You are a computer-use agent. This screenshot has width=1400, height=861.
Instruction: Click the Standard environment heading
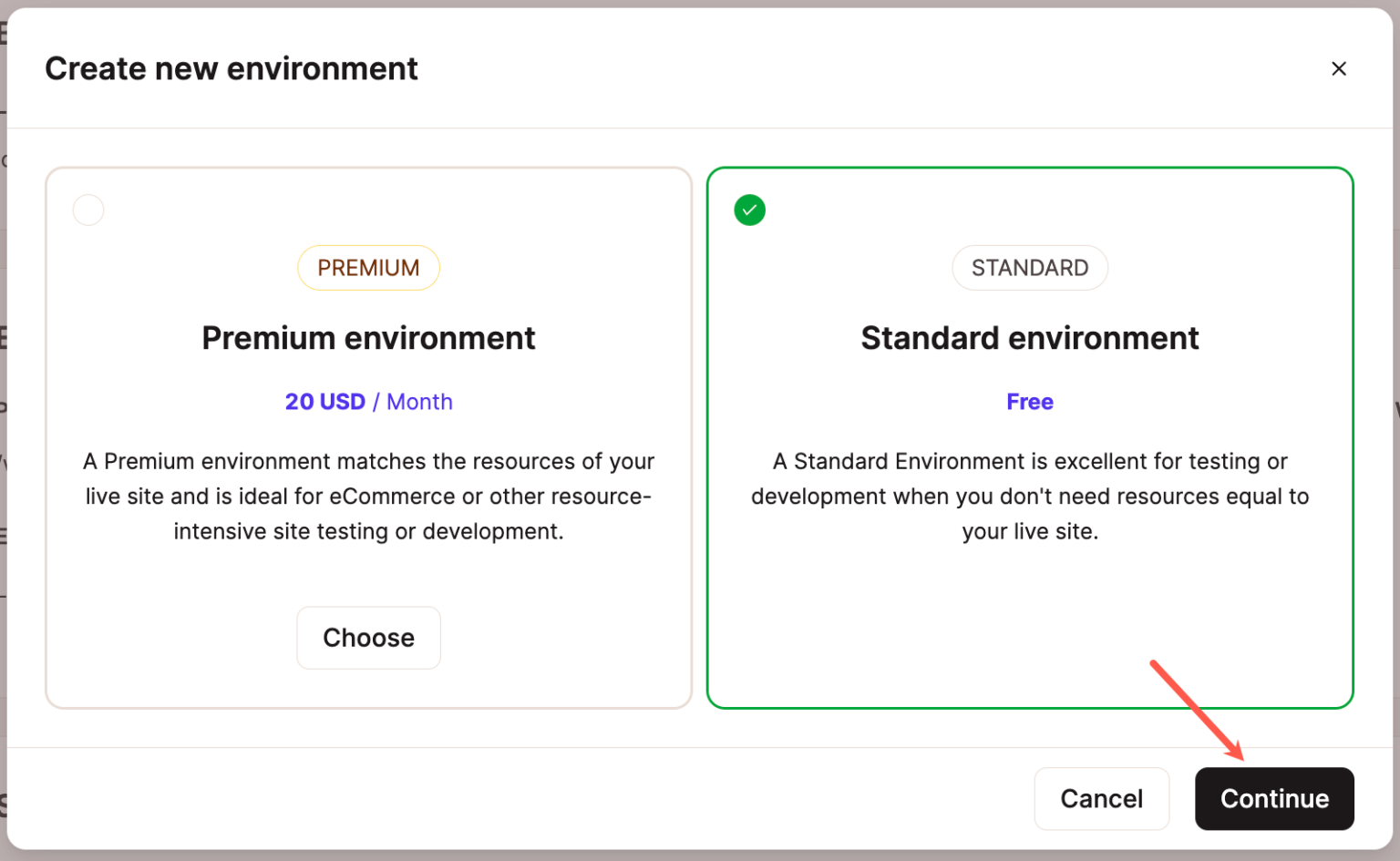tap(1030, 338)
